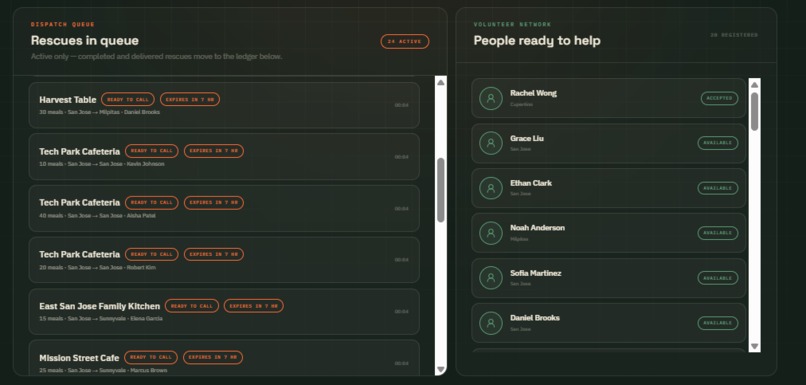Click Ethan Clark's avatar icon

[x=491, y=188]
